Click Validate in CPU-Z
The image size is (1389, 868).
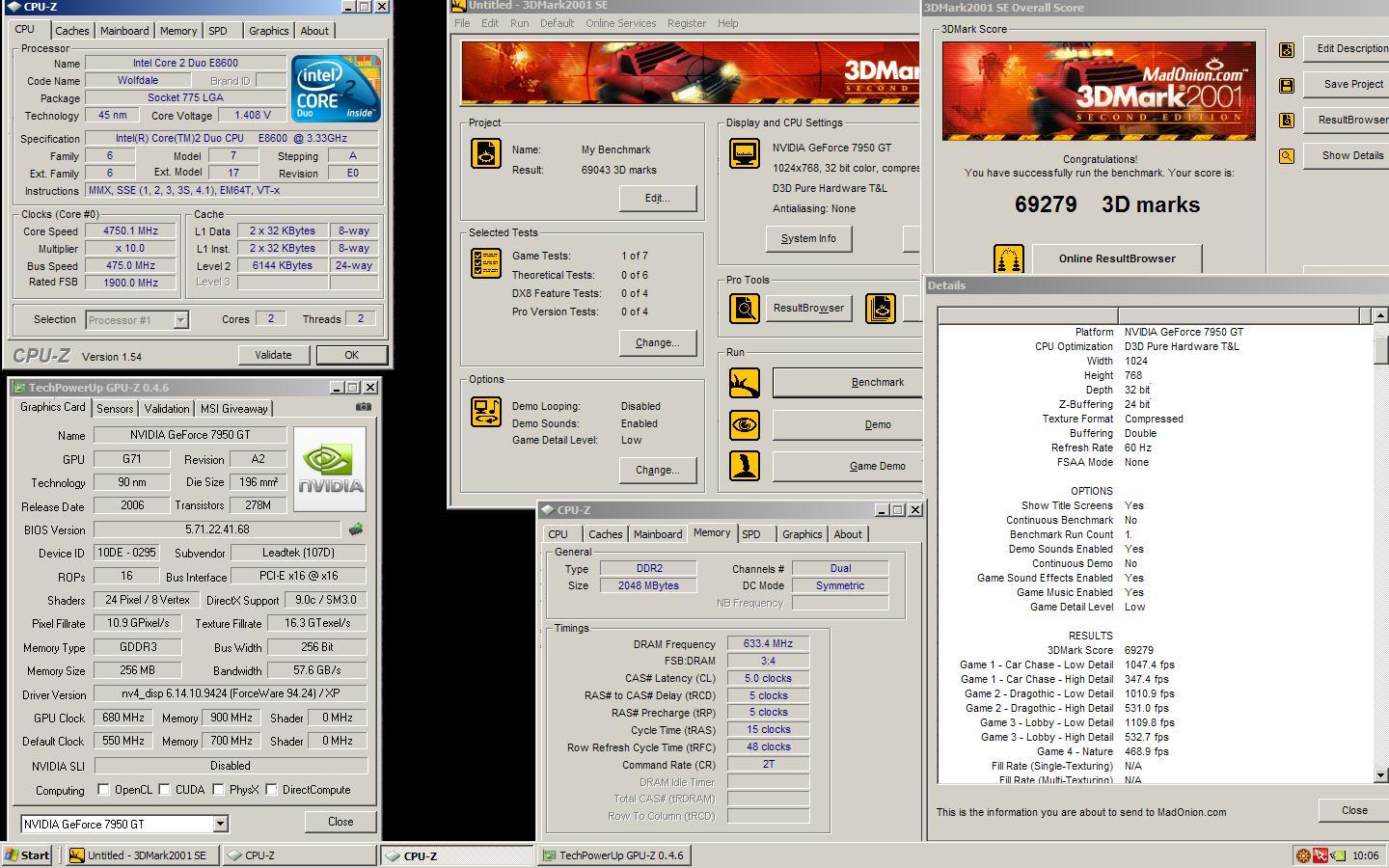tap(273, 355)
